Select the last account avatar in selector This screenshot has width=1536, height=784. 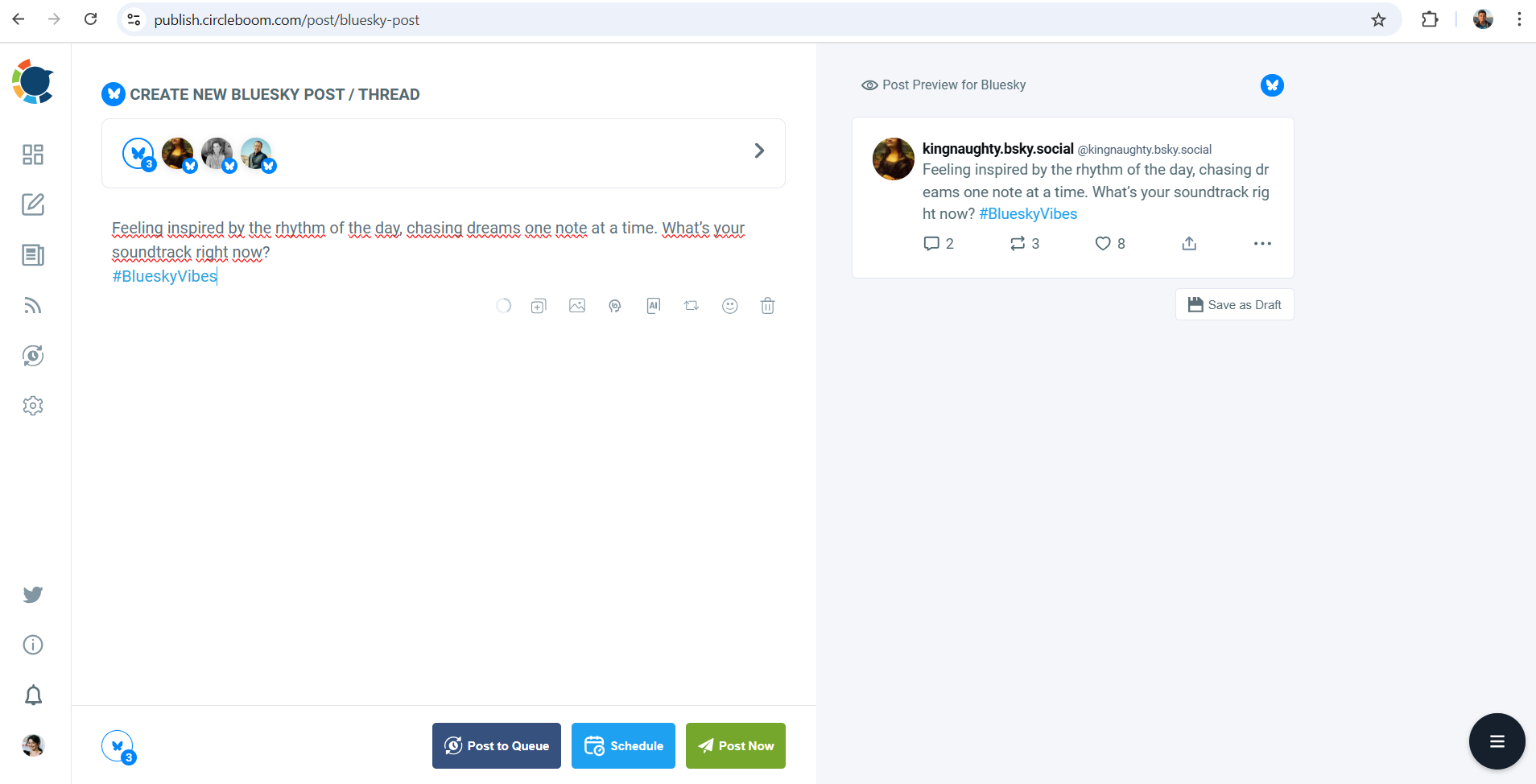(258, 154)
